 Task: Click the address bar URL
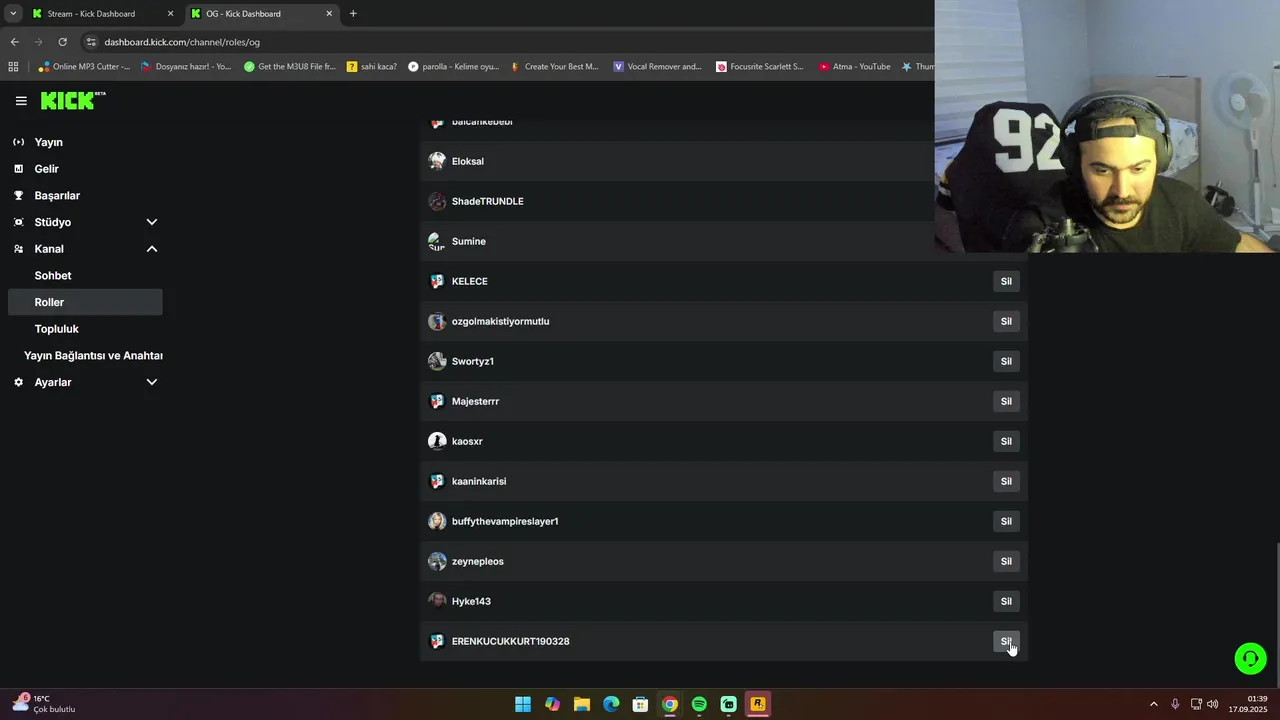[x=182, y=42]
